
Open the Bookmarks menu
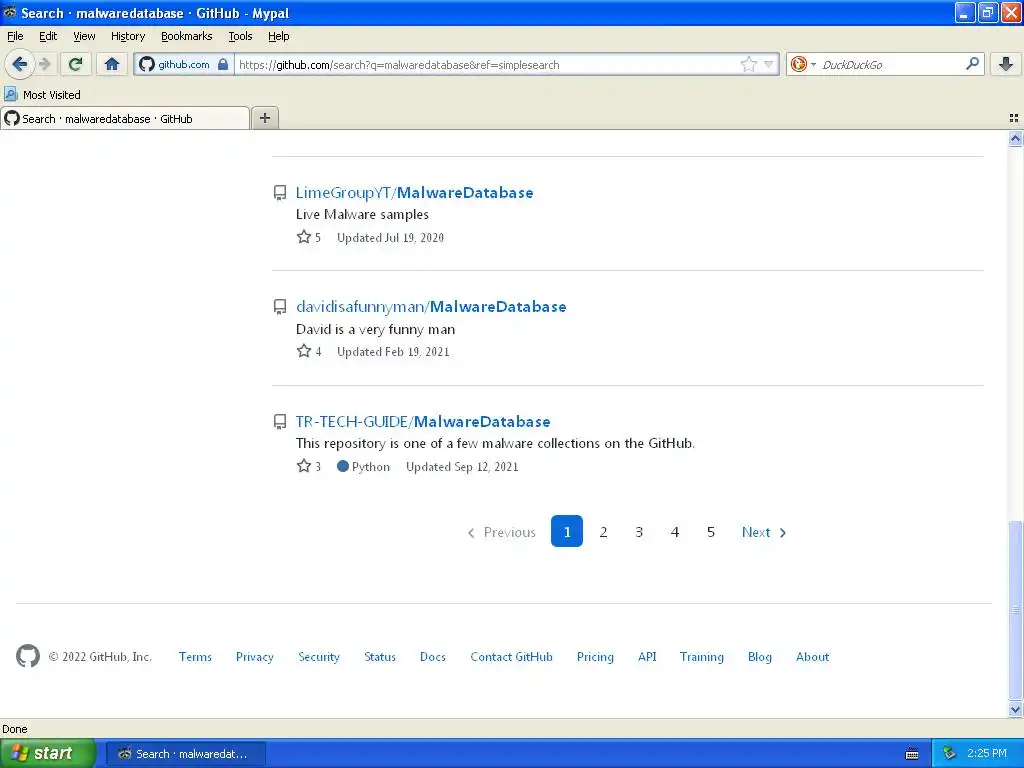186,36
